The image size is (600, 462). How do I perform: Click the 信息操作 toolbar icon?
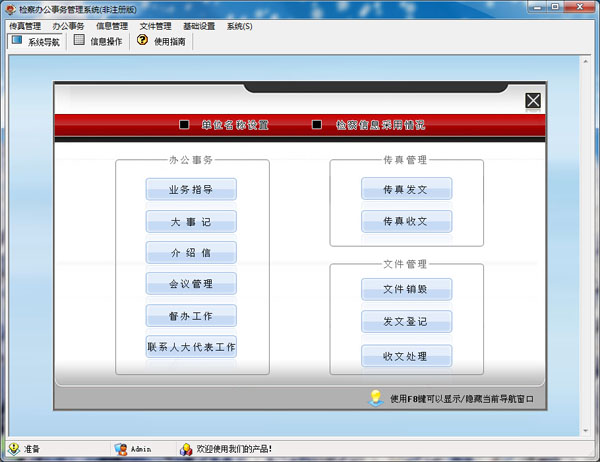tap(79, 41)
